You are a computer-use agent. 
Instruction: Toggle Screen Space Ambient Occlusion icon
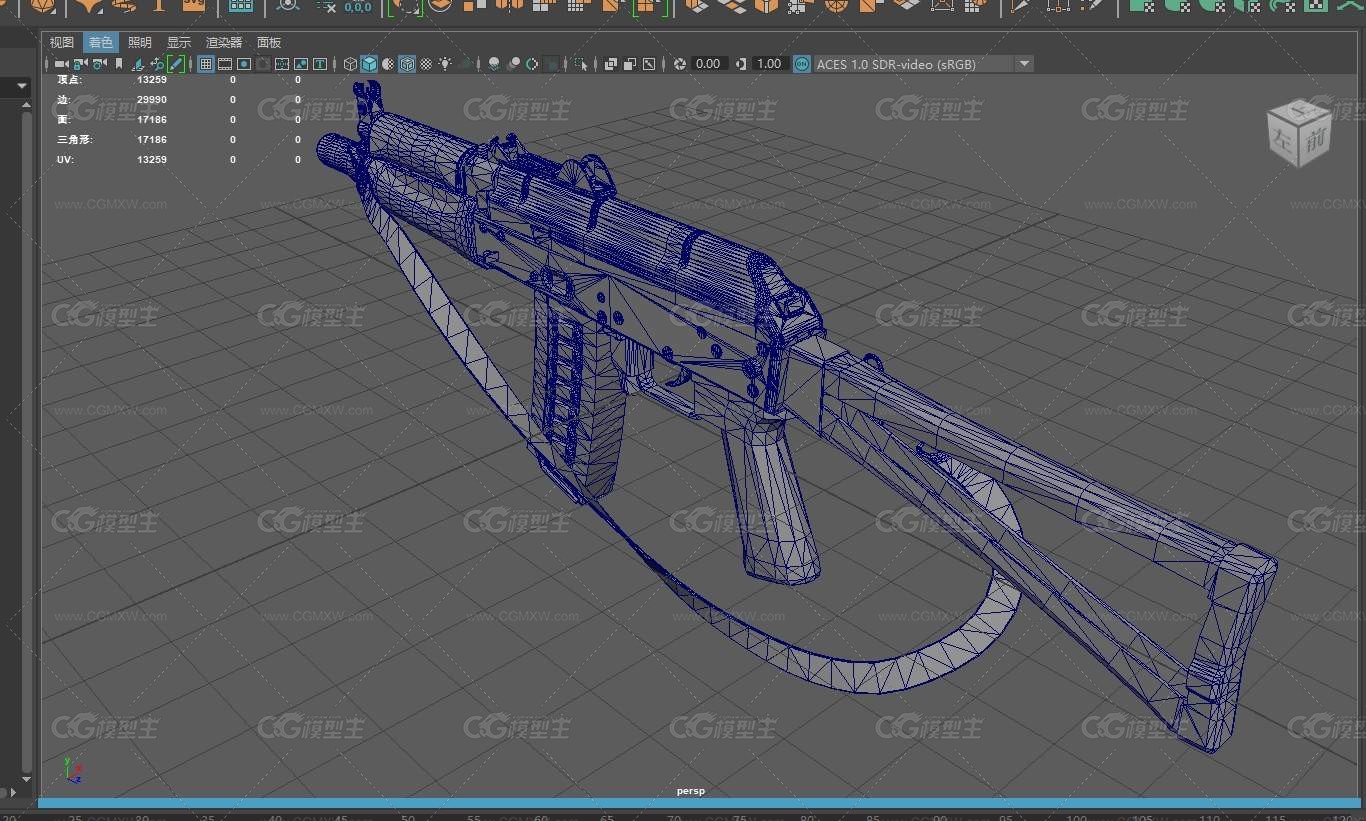pos(494,64)
